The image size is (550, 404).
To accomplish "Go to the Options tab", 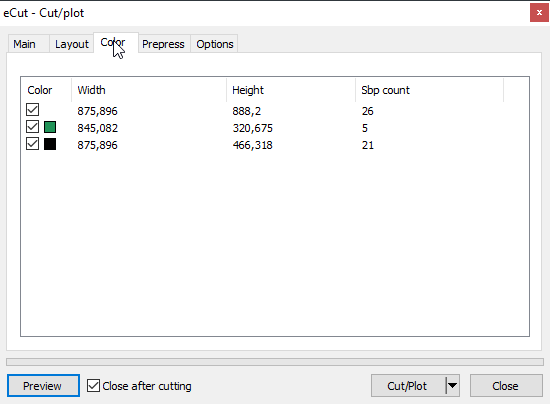I will click(214, 44).
